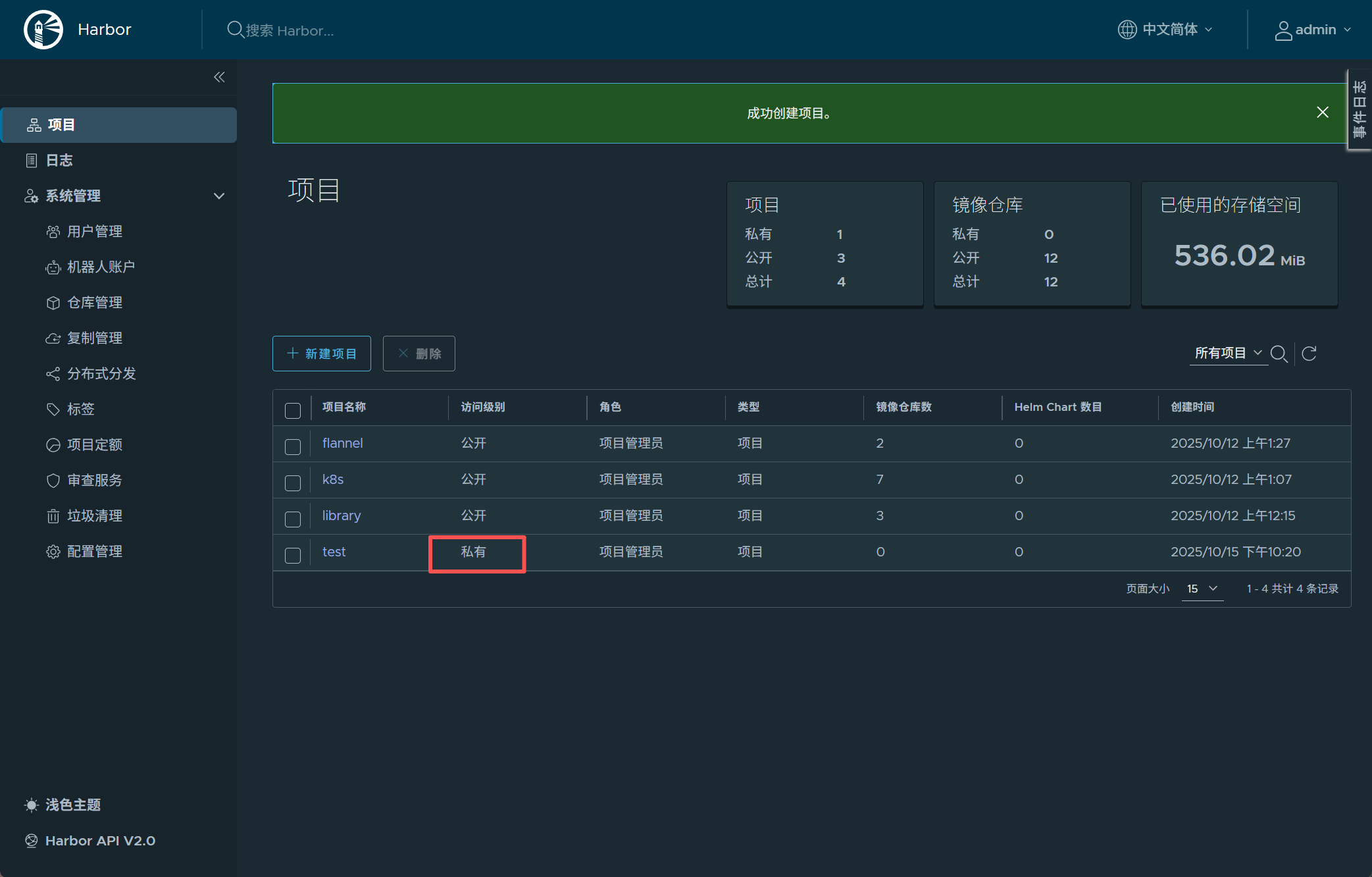Click the Harbor API V2.0 icon

point(31,841)
